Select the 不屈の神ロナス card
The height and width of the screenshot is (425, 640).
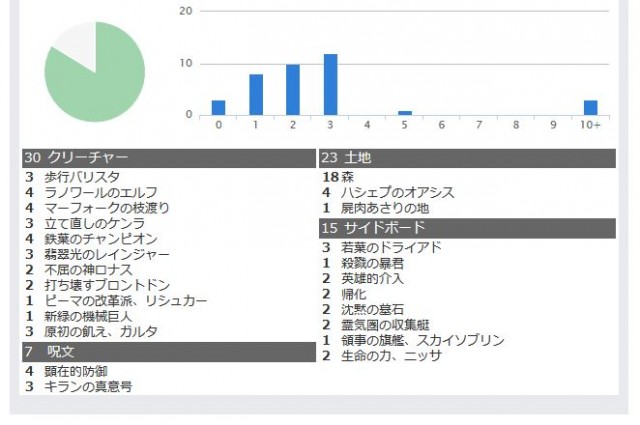(x=89, y=270)
